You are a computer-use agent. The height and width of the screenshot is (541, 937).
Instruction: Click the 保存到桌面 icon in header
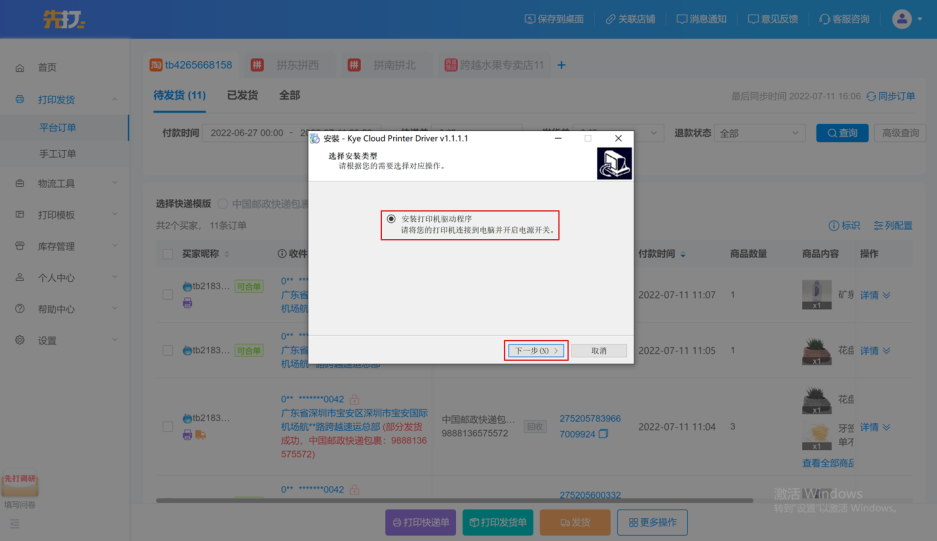click(530, 19)
